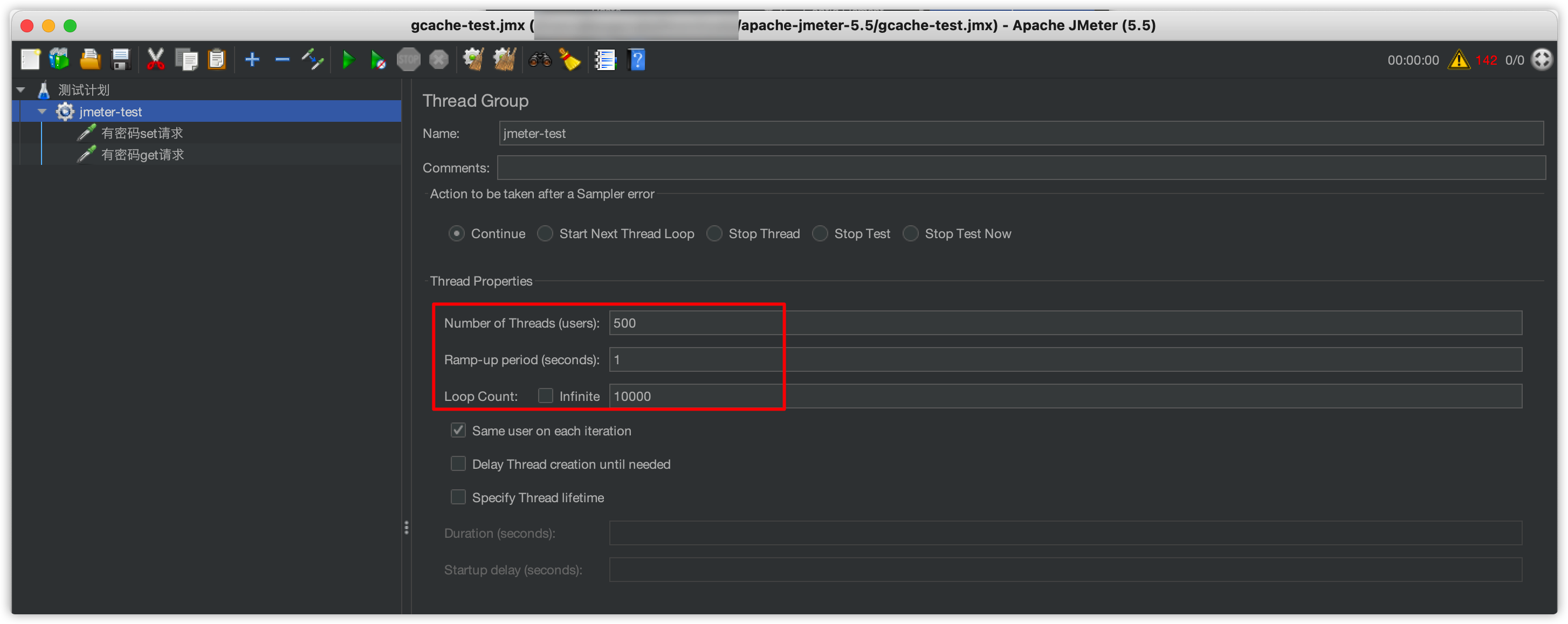Select the Stop Thread radio option
The image size is (1568, 624).
714,233
